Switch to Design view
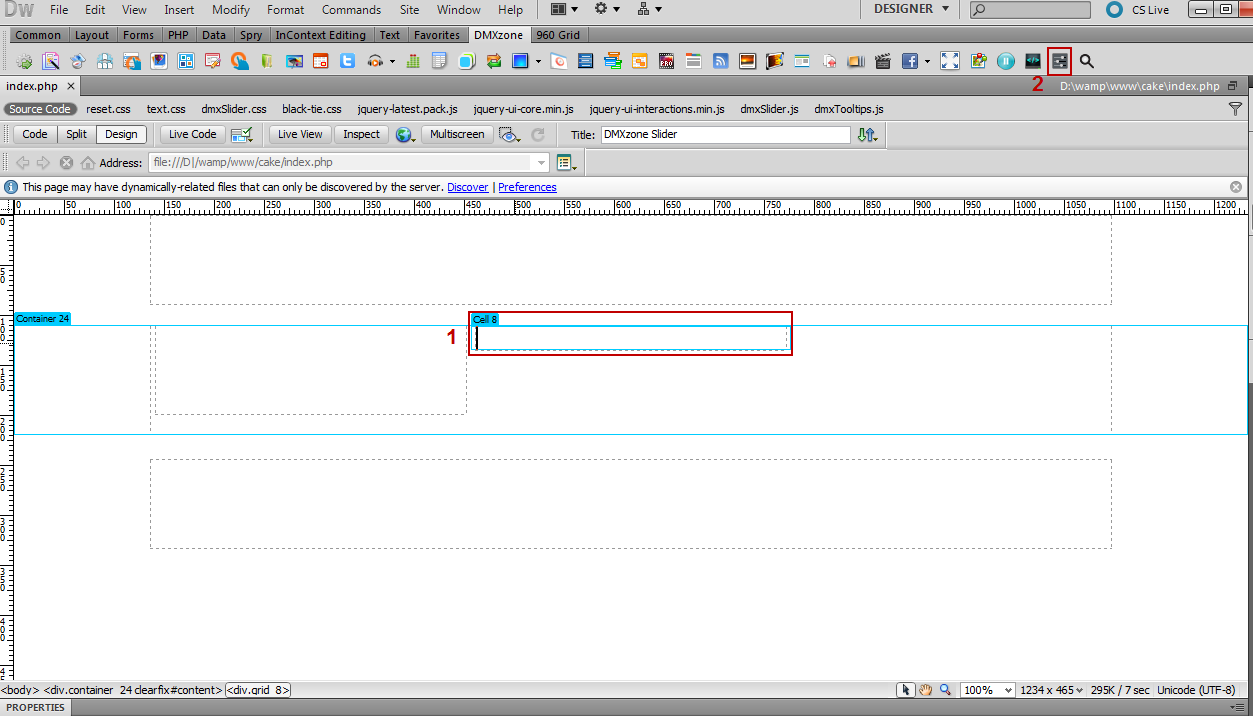 click(x=121, y=134)
